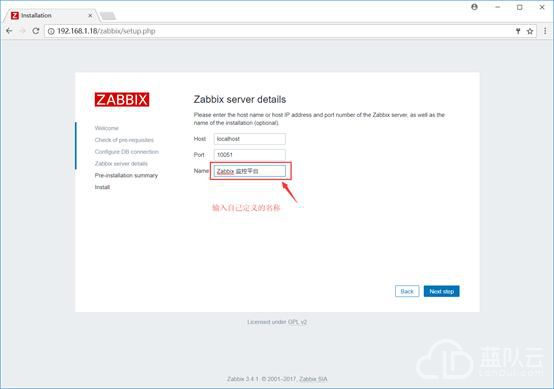554x389 pixels.
Task: Click the address bar URL
Action: coord(106,31)
